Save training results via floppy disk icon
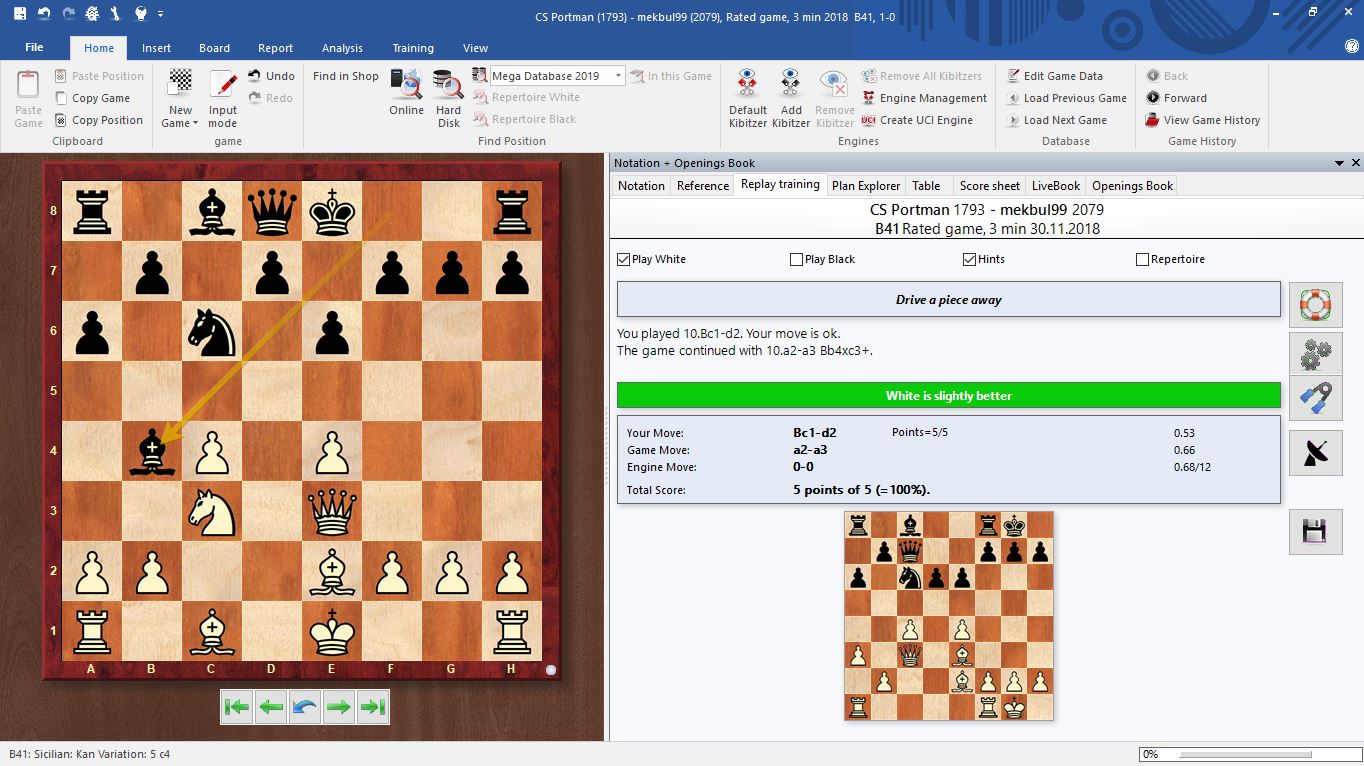Screen dimensions: 1364x766 1315,530
